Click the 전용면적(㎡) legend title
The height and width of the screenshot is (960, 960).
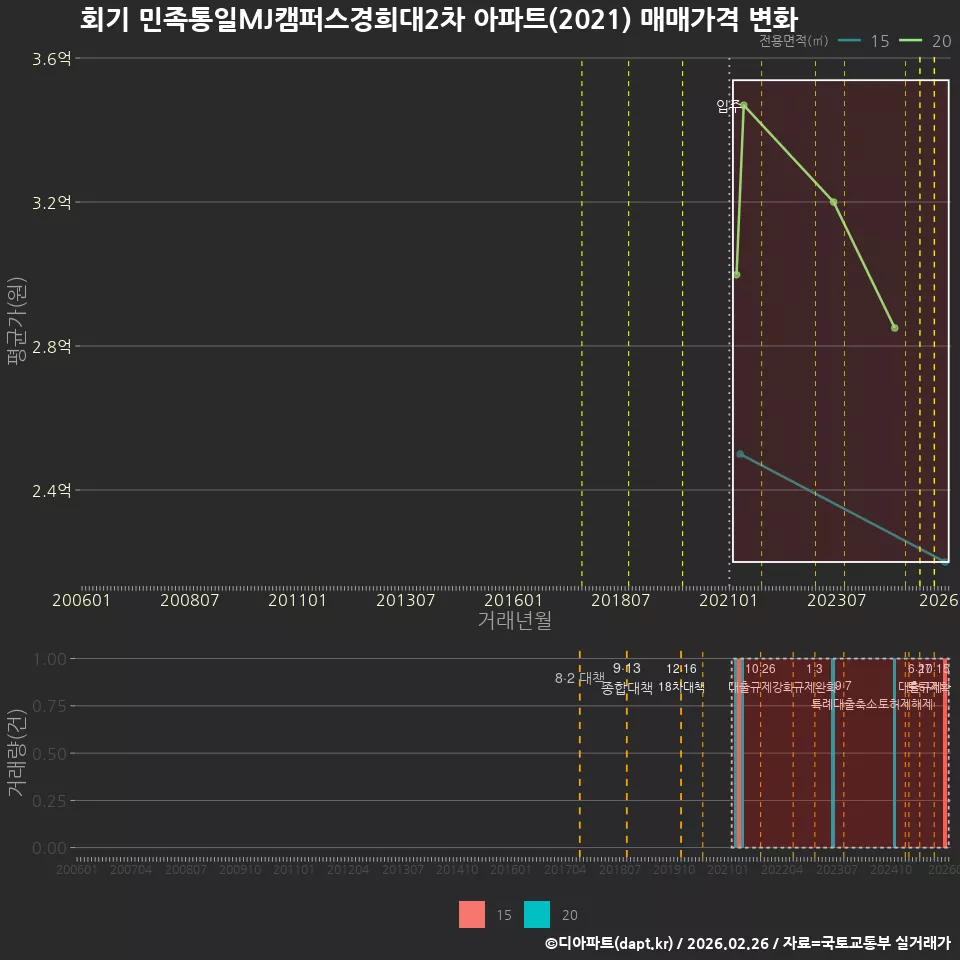point(793,40)
